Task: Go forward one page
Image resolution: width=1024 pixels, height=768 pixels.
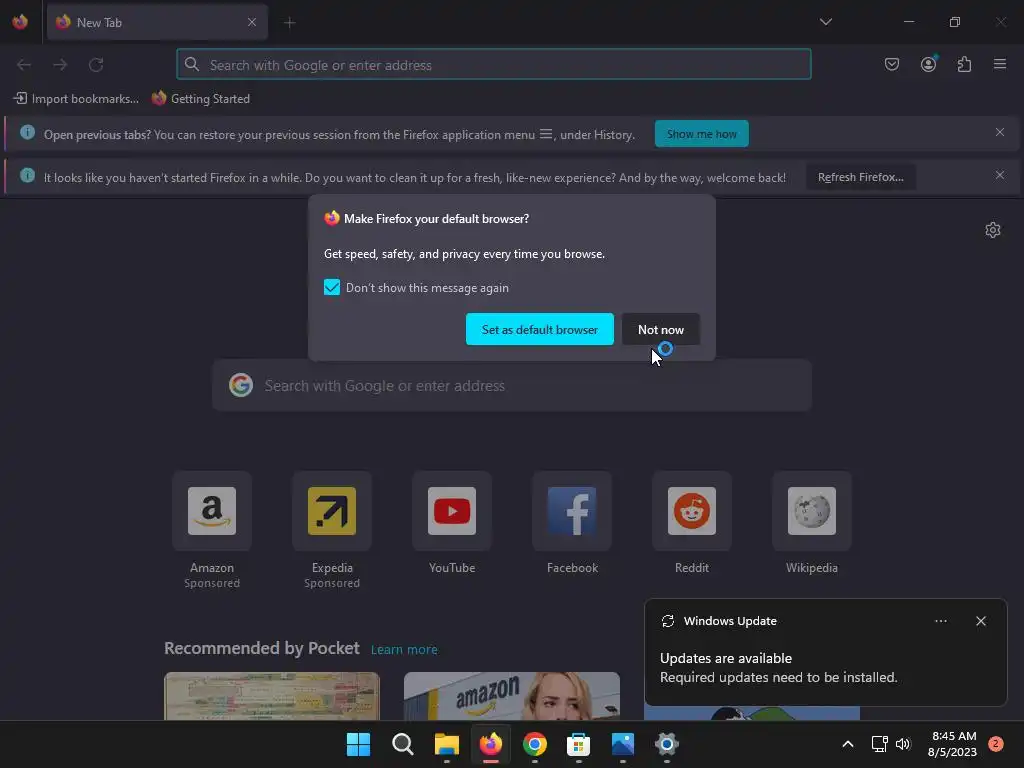Action: 60,65
